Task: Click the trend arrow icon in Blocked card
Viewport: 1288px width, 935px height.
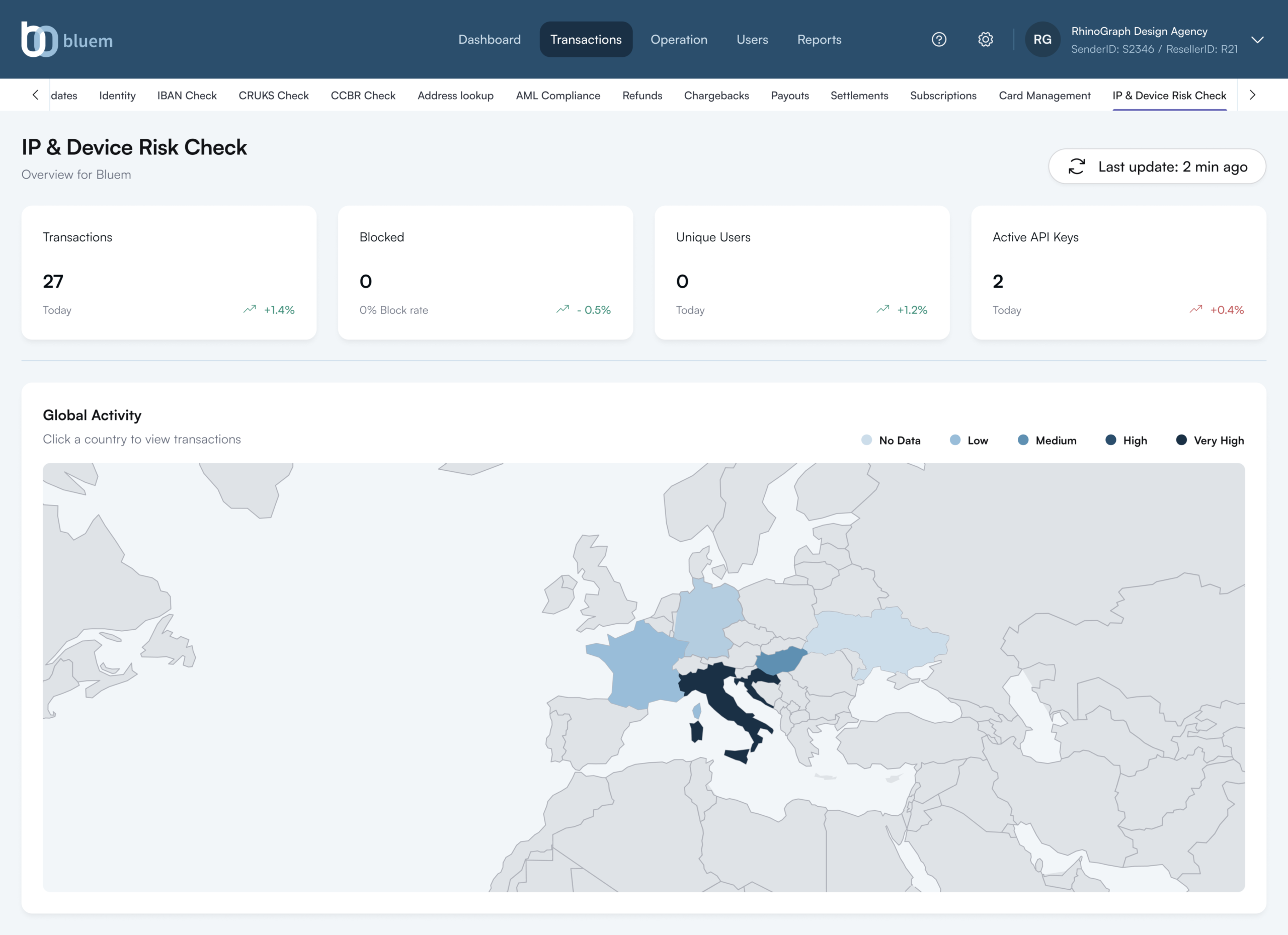Action: (563, 309)
